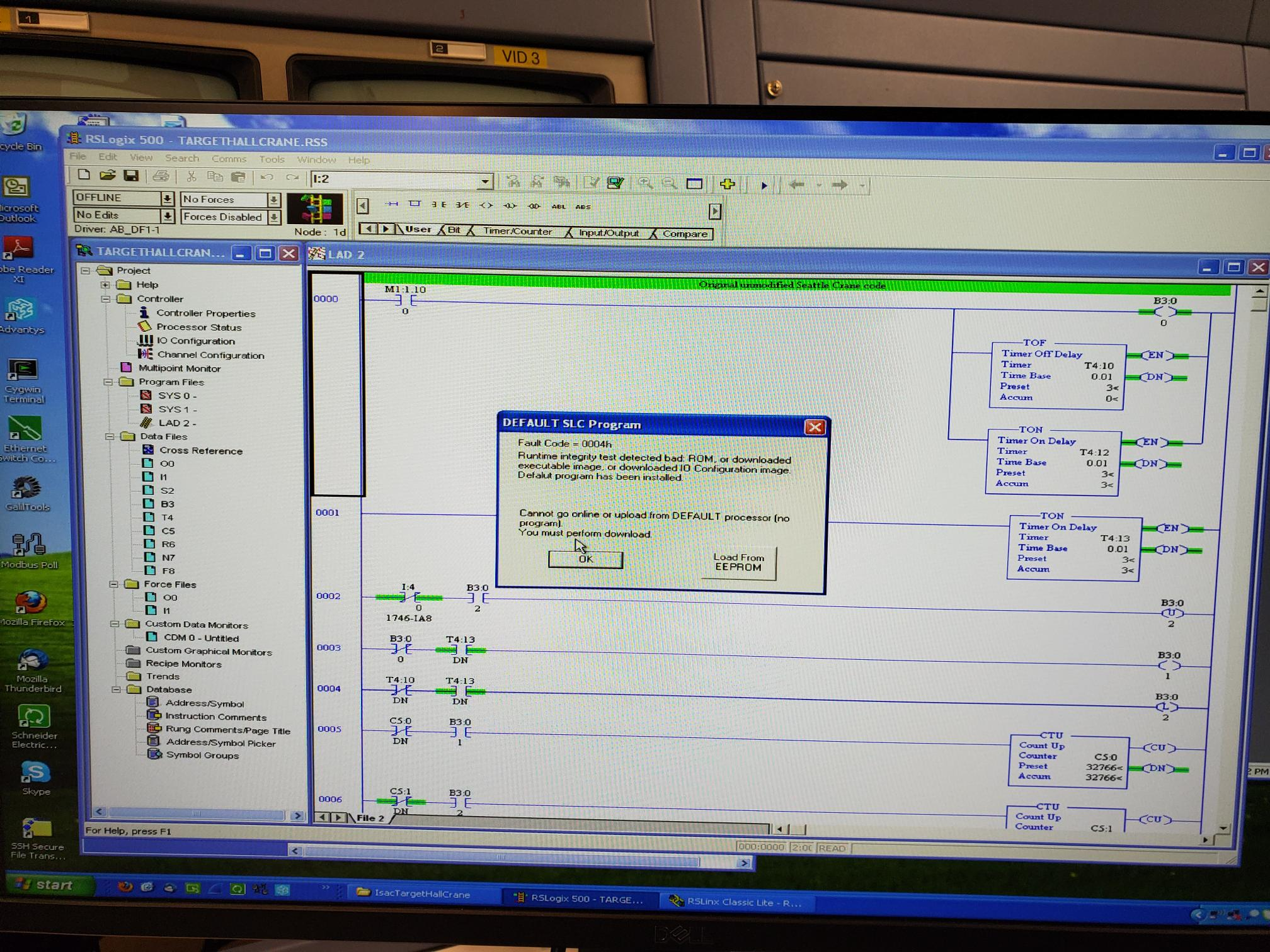Expand the Help folder node
This screenshot has width=1270, height=952.
tap(105, 285)
